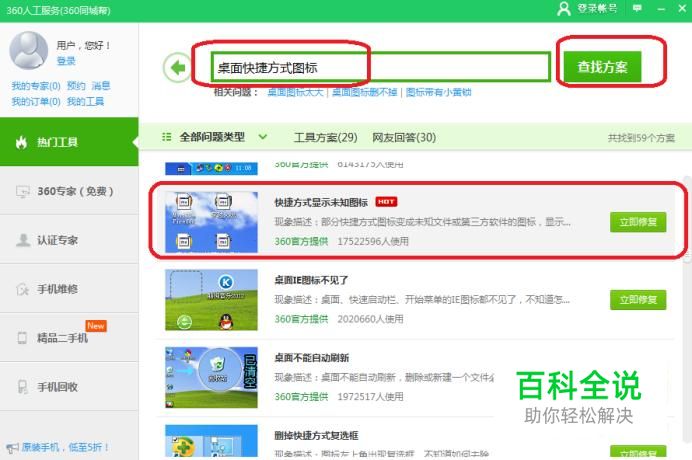Expand the 全部问题类型 dropdown arrow

click(x=263, y=137)
